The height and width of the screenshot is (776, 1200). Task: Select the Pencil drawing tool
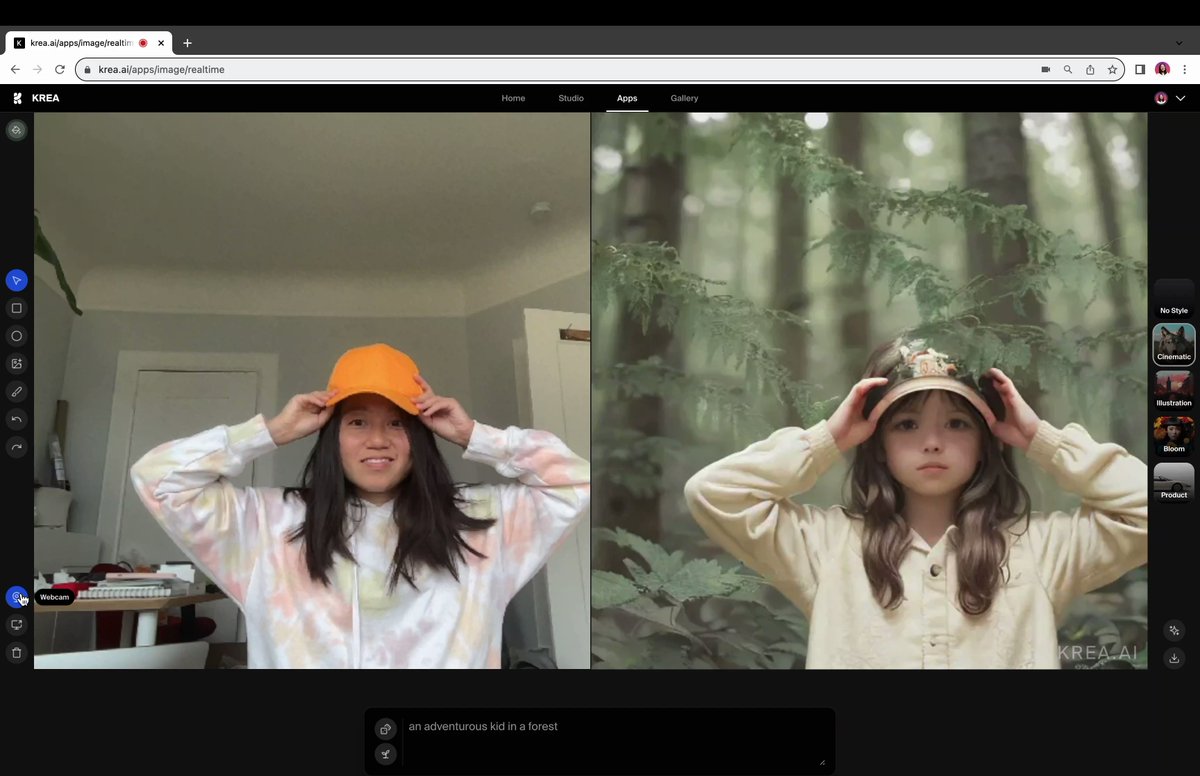coord(16,391)
